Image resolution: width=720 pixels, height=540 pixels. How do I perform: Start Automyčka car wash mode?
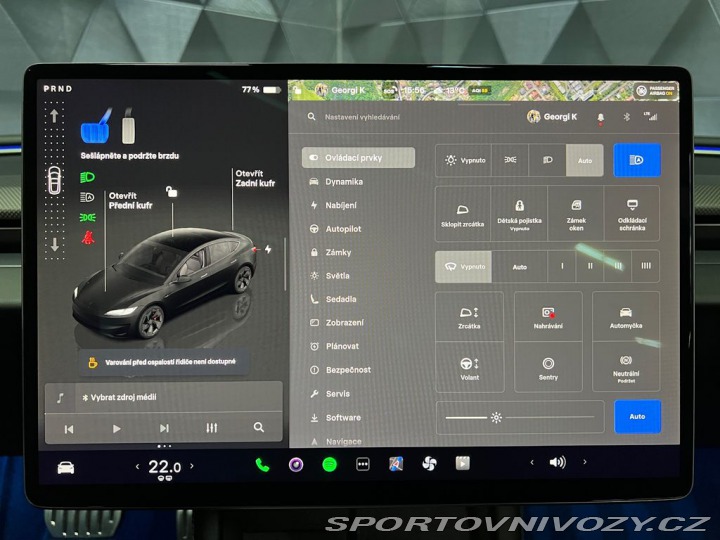pyautogui.click(x=626, y=317)
